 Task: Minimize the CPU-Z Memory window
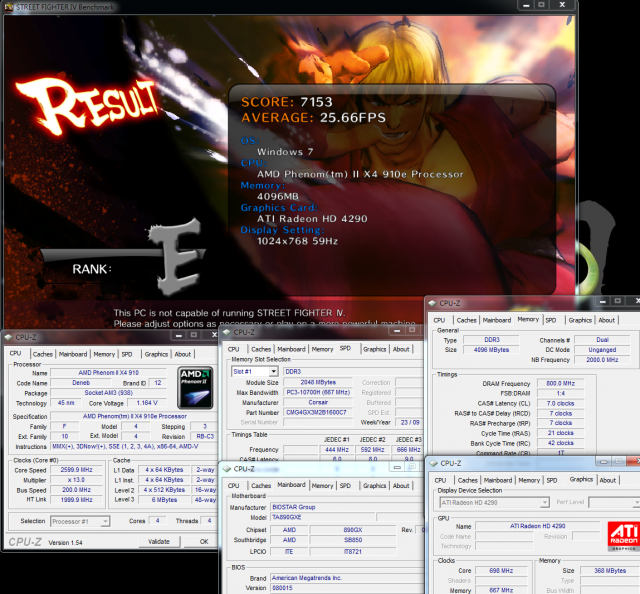602,301
